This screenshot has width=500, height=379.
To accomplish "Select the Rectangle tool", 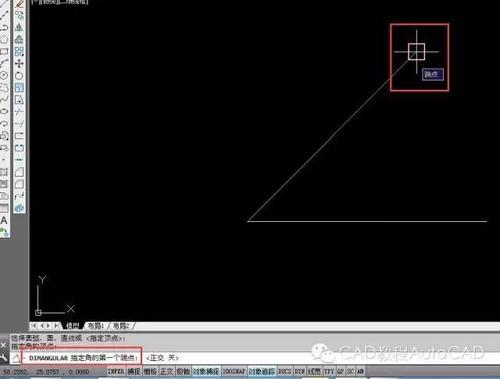I will coord(4,51).
